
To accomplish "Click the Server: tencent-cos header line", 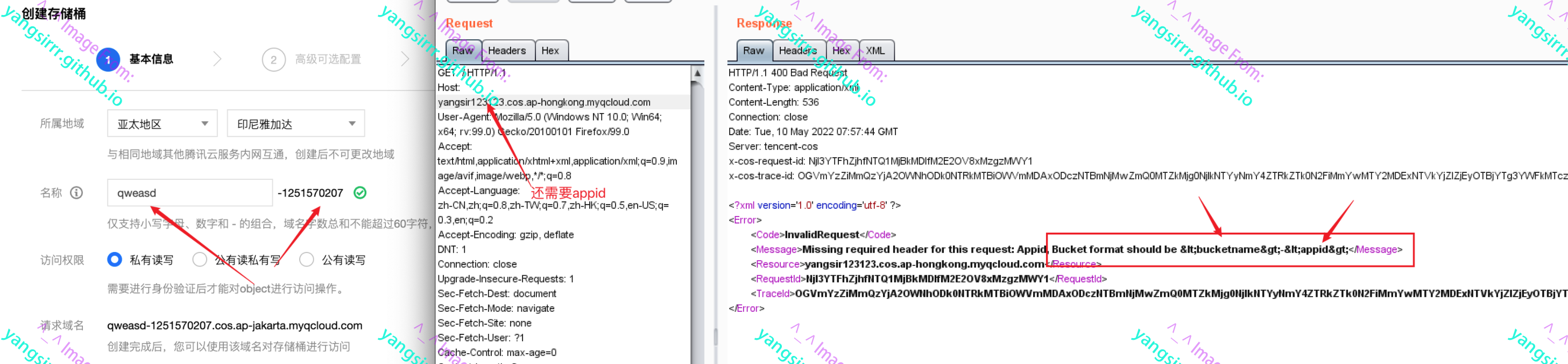I will (x=773, y=146).
